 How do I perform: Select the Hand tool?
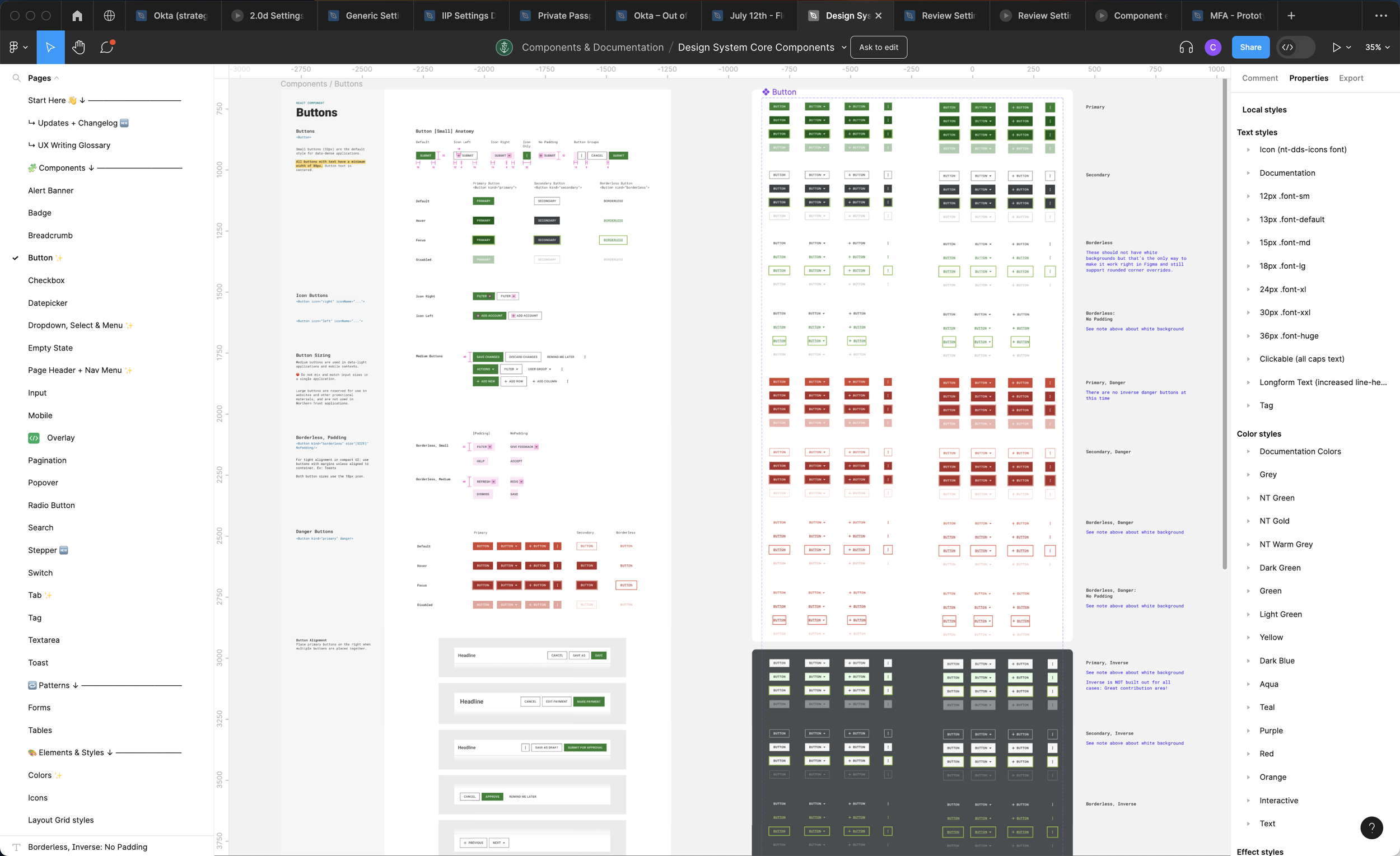[x=78, y=47]
